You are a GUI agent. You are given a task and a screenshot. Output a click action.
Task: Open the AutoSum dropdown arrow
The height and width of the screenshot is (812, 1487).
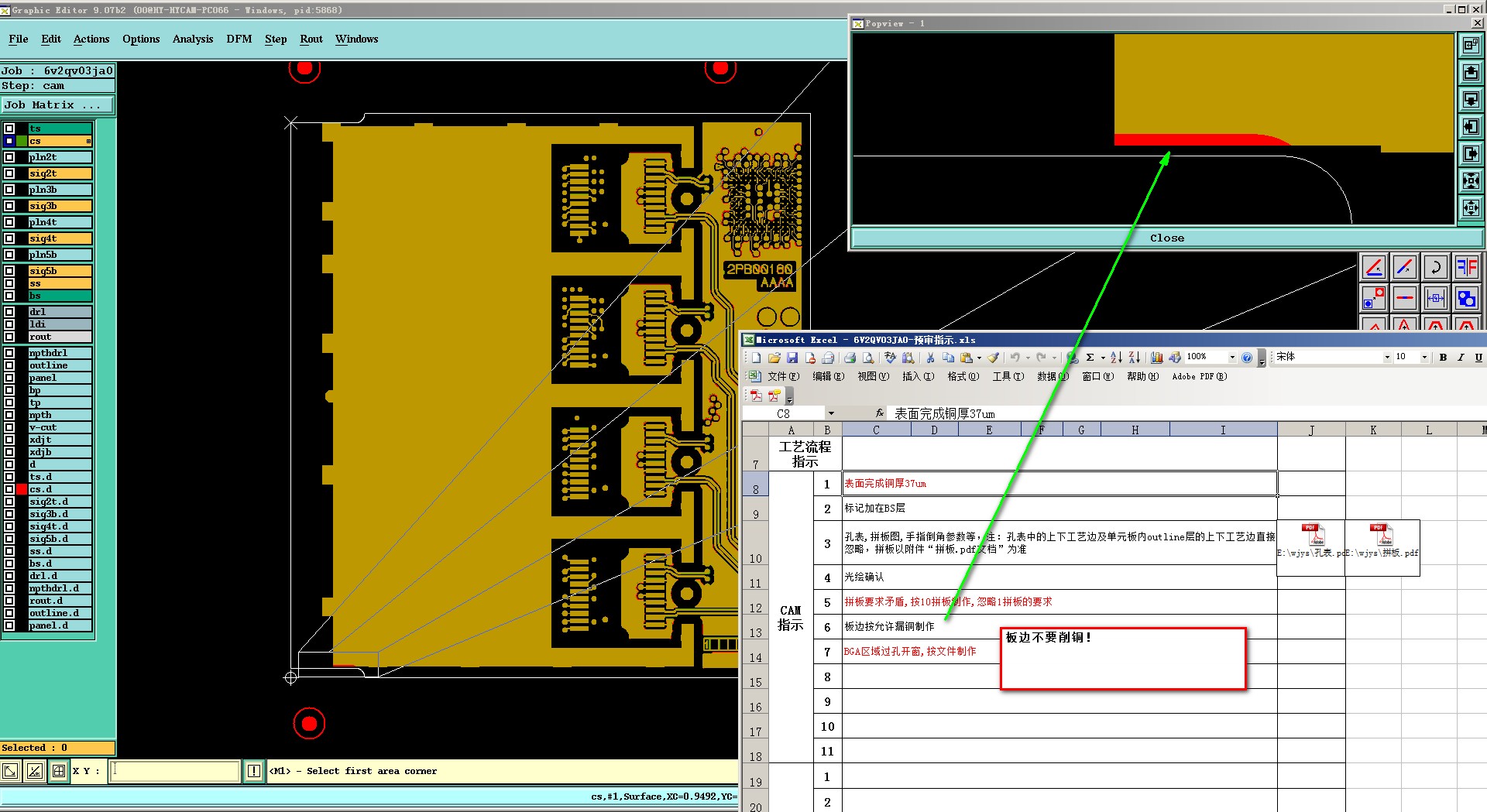point(1103,358)
